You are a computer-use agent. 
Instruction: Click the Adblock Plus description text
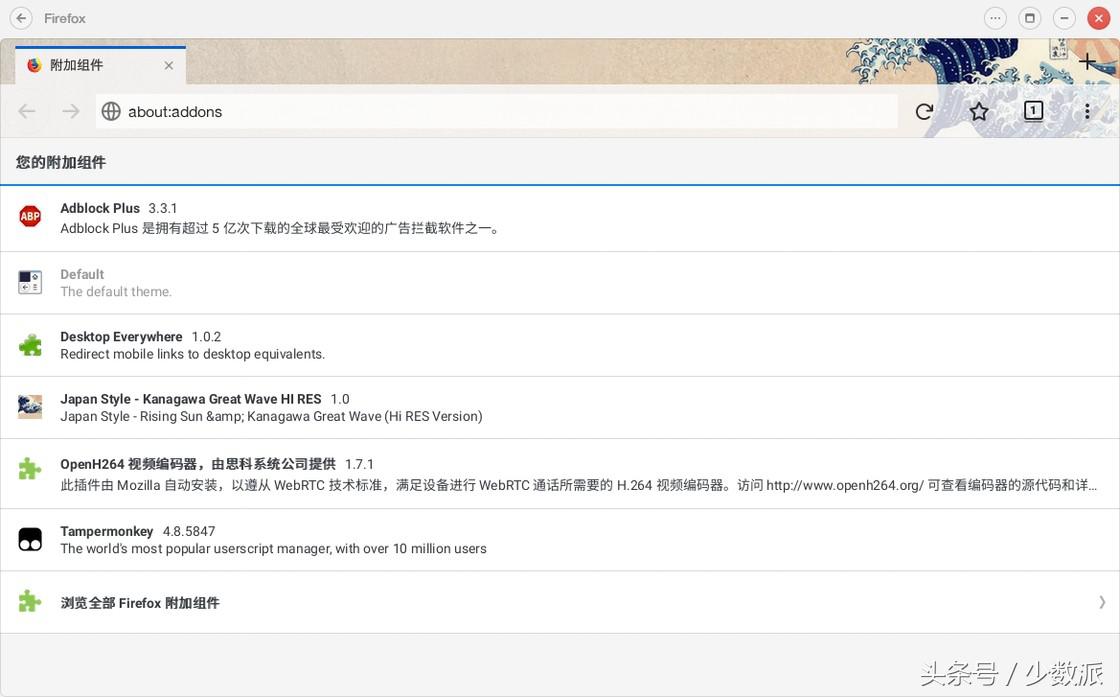(280, 229)
